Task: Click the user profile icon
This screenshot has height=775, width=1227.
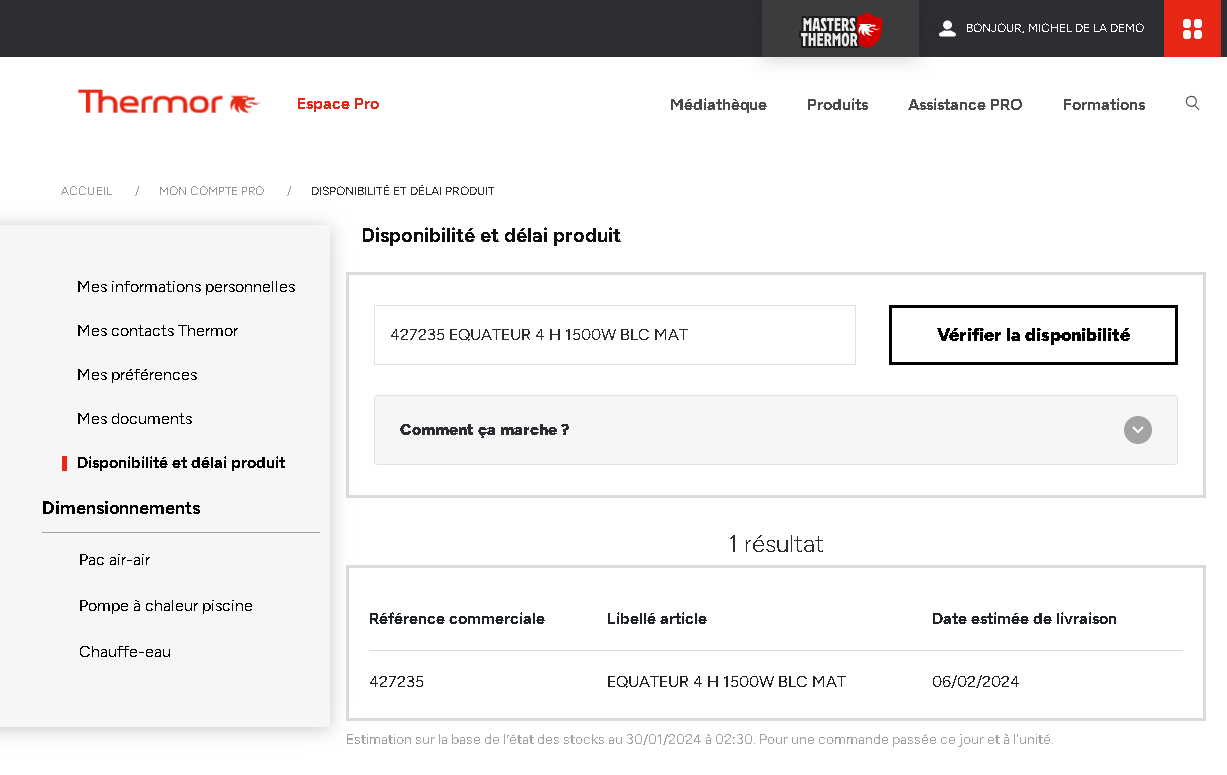Action: (947, 28)
